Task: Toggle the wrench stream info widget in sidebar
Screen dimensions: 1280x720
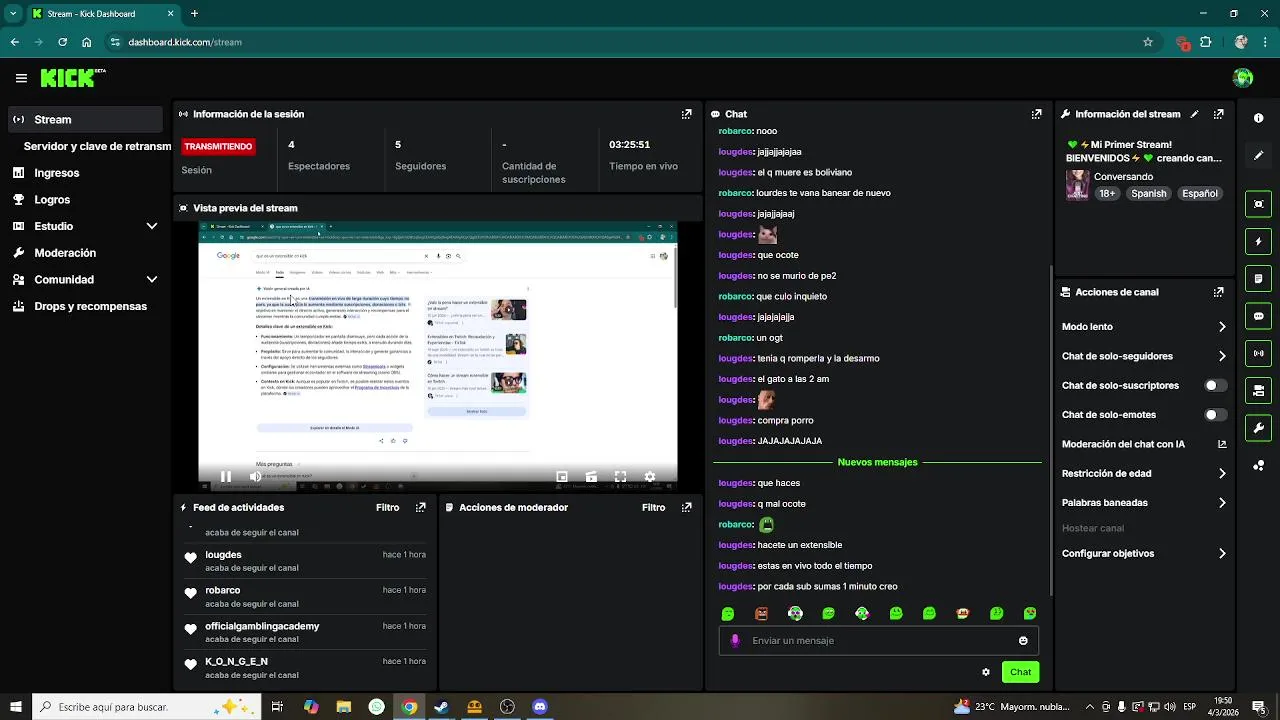Action: point(1258,428)
